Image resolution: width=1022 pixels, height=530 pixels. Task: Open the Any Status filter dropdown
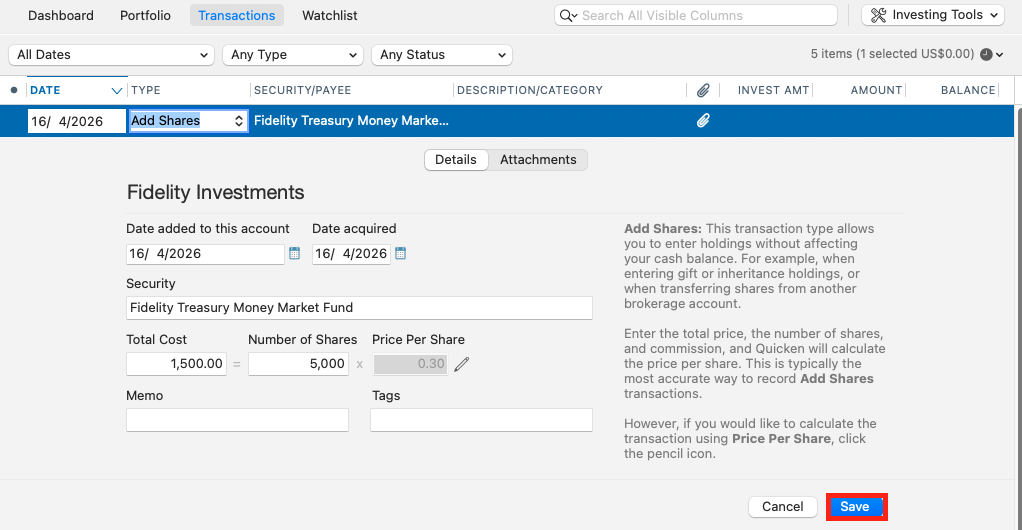click(x=441, y=55)
